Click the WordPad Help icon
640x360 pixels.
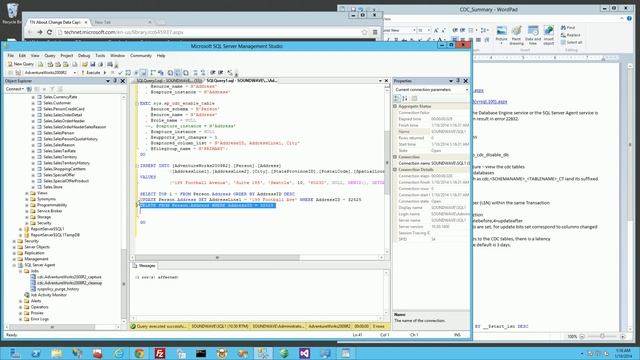tap(629, 18)
